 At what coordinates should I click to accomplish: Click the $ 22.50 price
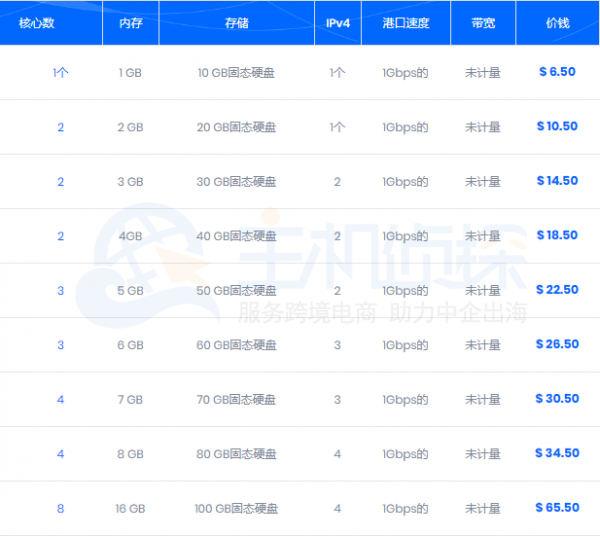(557, 290)
